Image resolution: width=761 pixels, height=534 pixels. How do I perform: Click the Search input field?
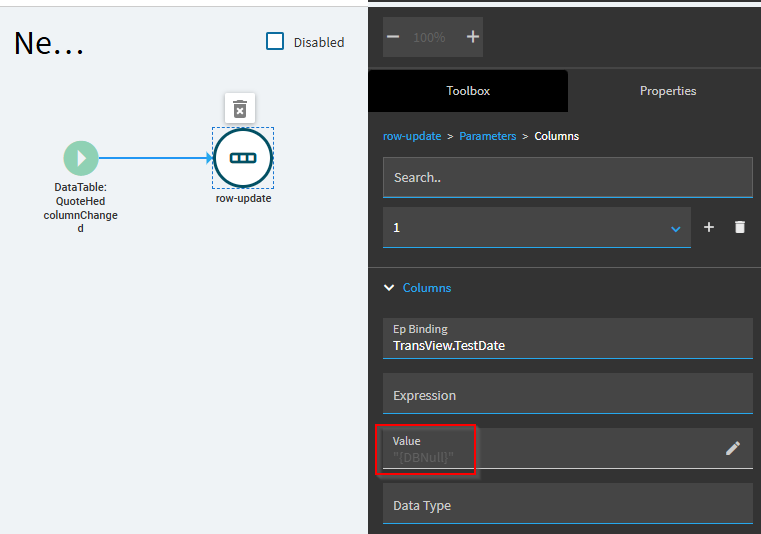click(x=567, y=177)
